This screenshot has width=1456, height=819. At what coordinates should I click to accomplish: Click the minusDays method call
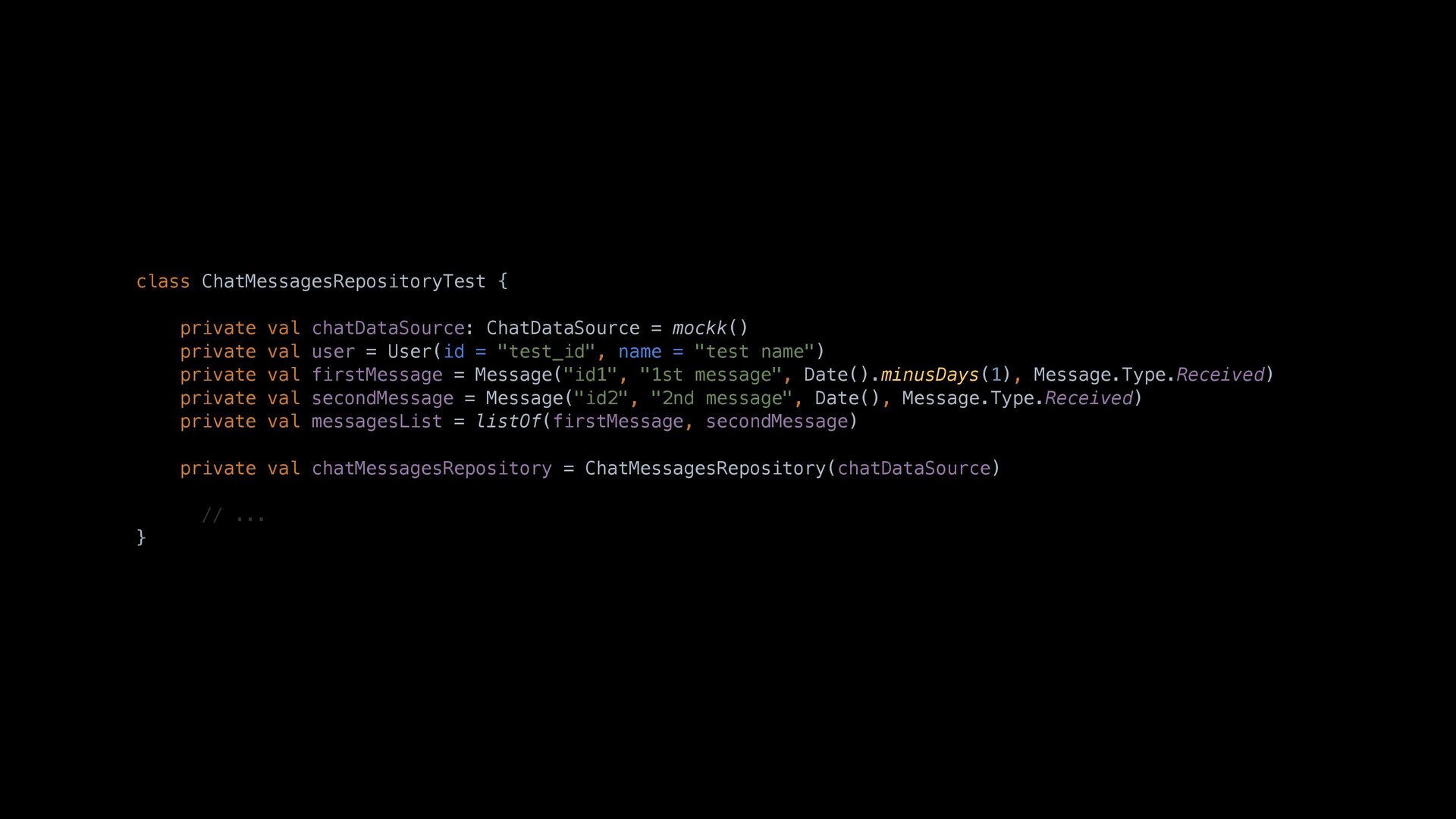click(x=930, y=375)
